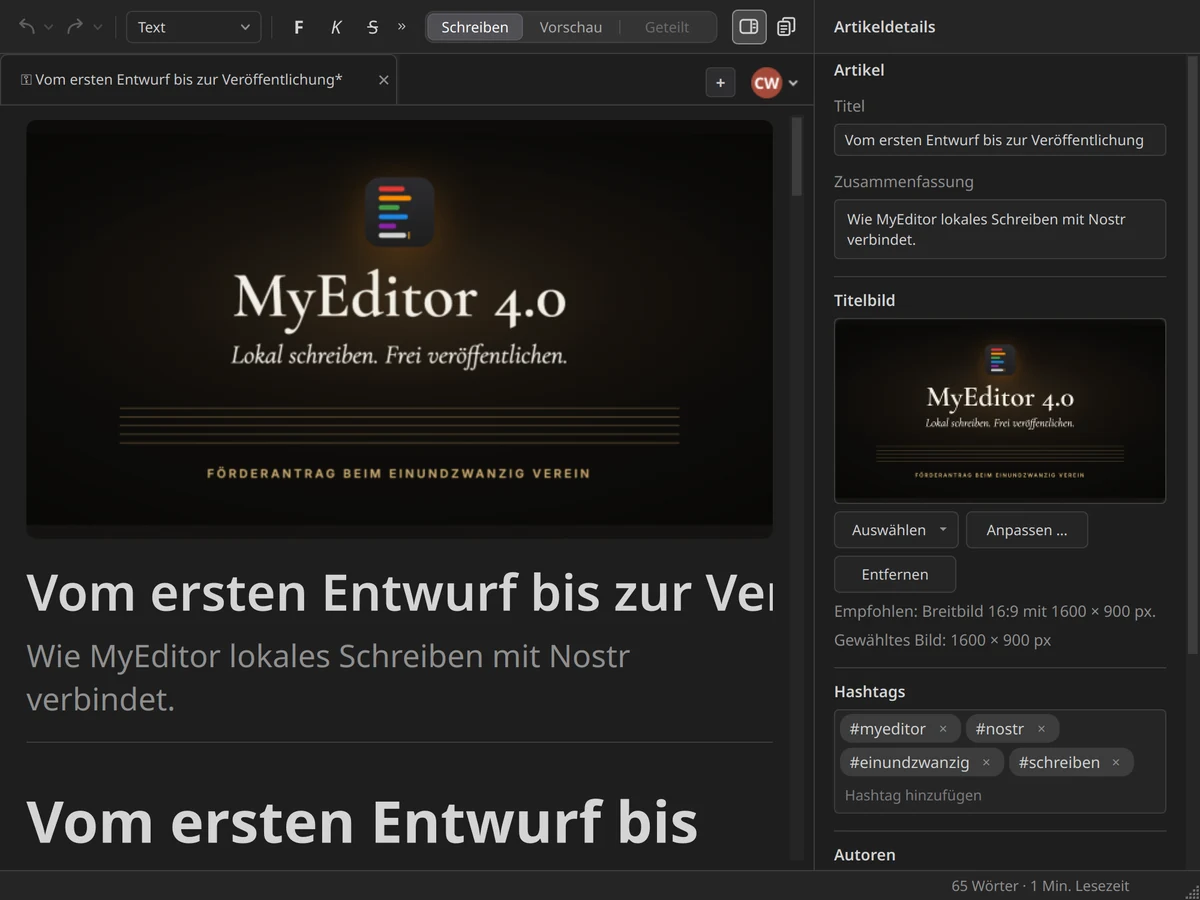Click the MyEditor 4.0 cover image in editor
The width and height of the screenshot is (1200, 900).
coord(399,329)
